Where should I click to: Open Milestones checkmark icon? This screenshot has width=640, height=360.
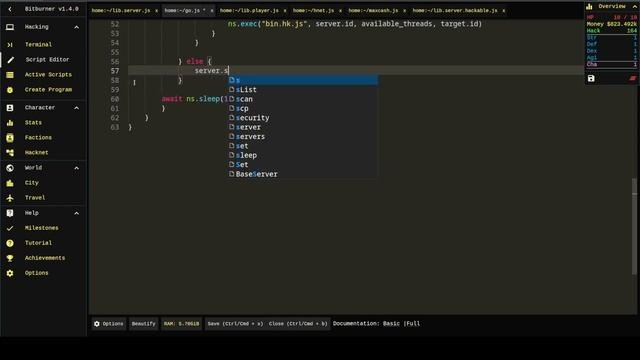pyautogui.click(x=10, y=228)
